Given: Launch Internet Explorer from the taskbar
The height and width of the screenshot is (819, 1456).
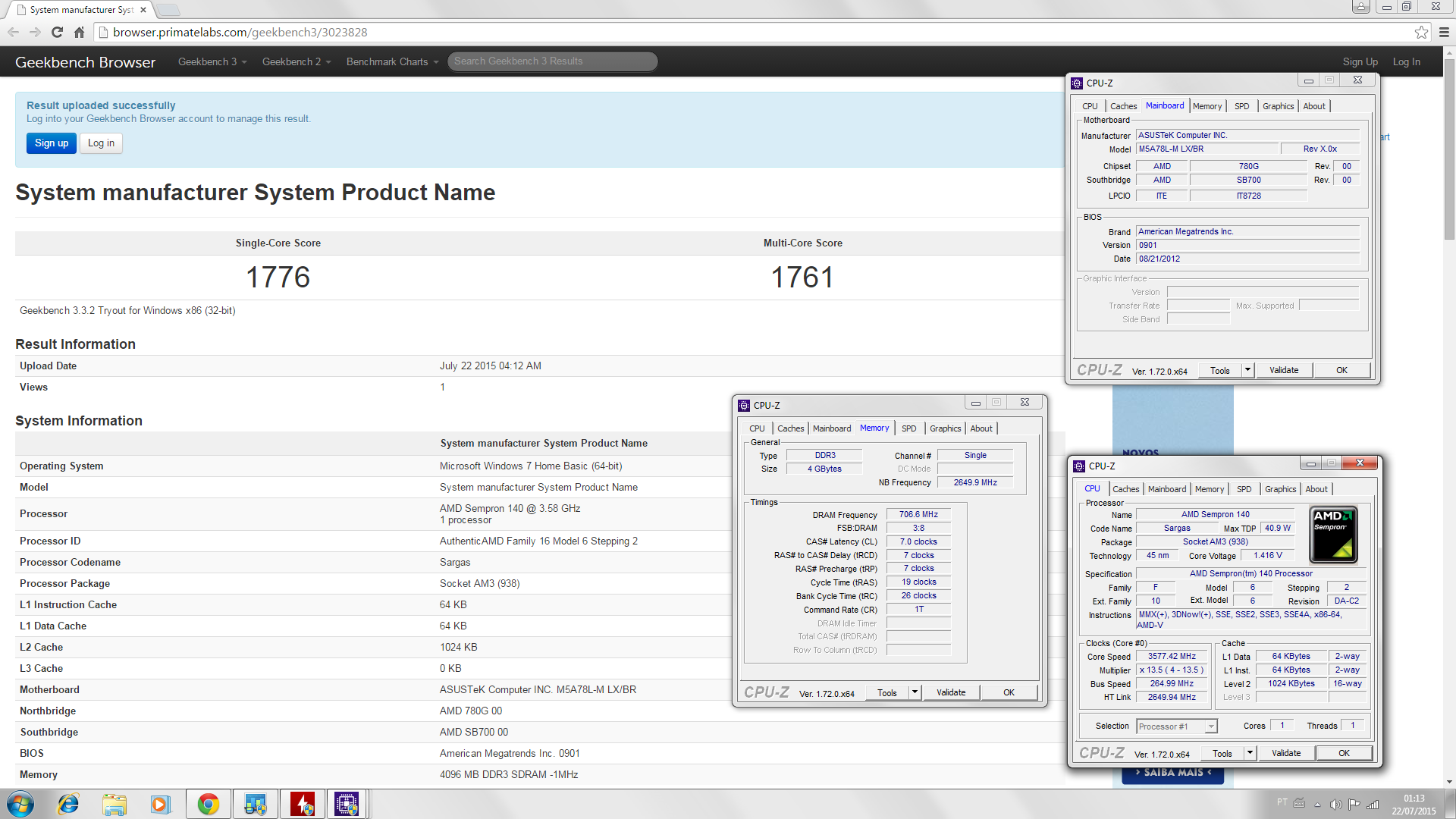Looking at the screenshot, I should pos(68,804).
